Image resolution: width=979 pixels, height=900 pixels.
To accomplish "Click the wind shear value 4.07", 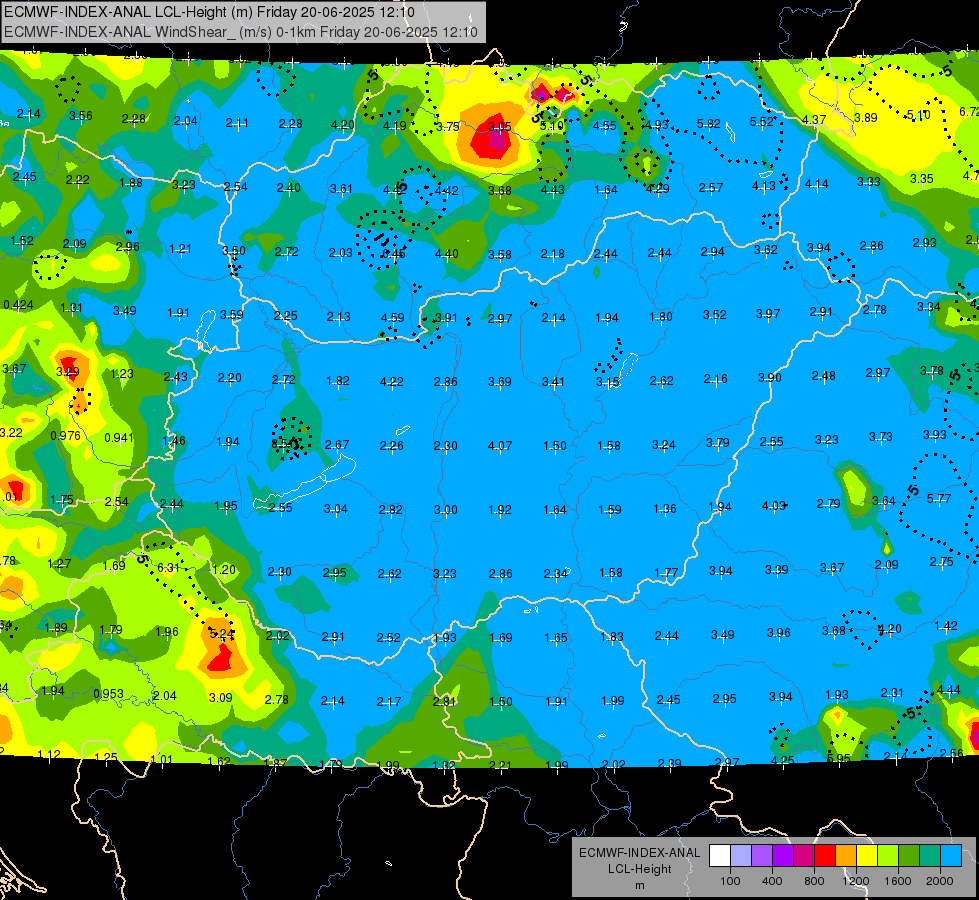I will coord(500,446).
